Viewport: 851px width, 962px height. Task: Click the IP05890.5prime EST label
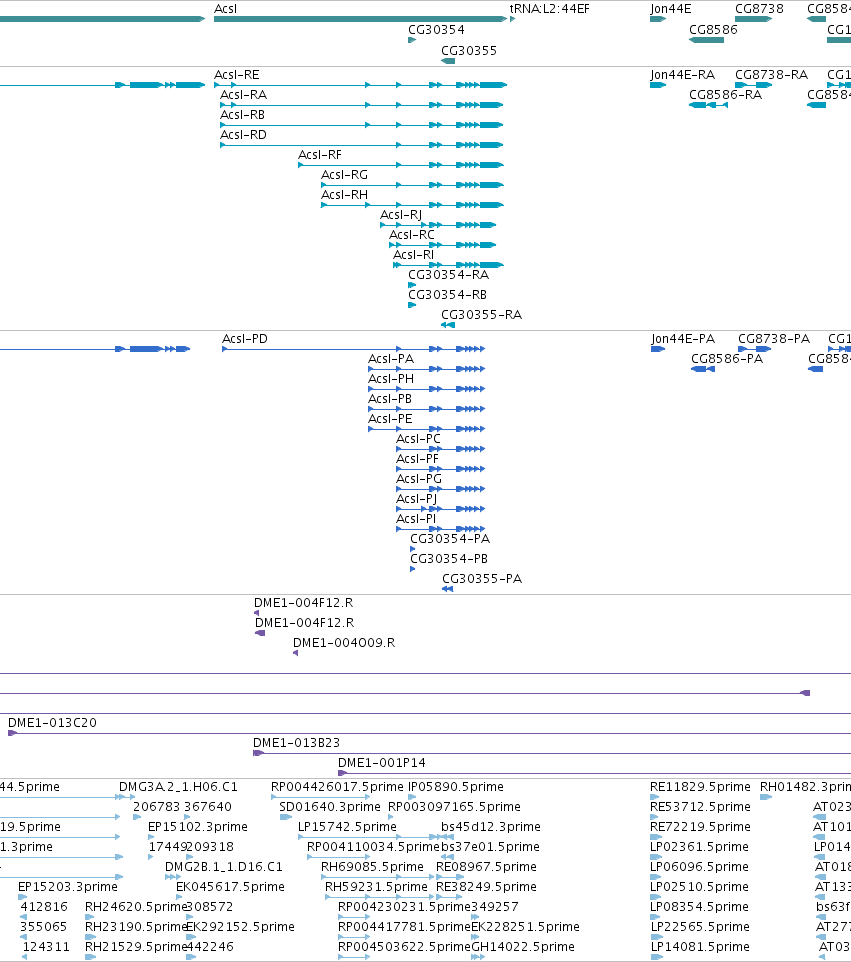point(456,787)
